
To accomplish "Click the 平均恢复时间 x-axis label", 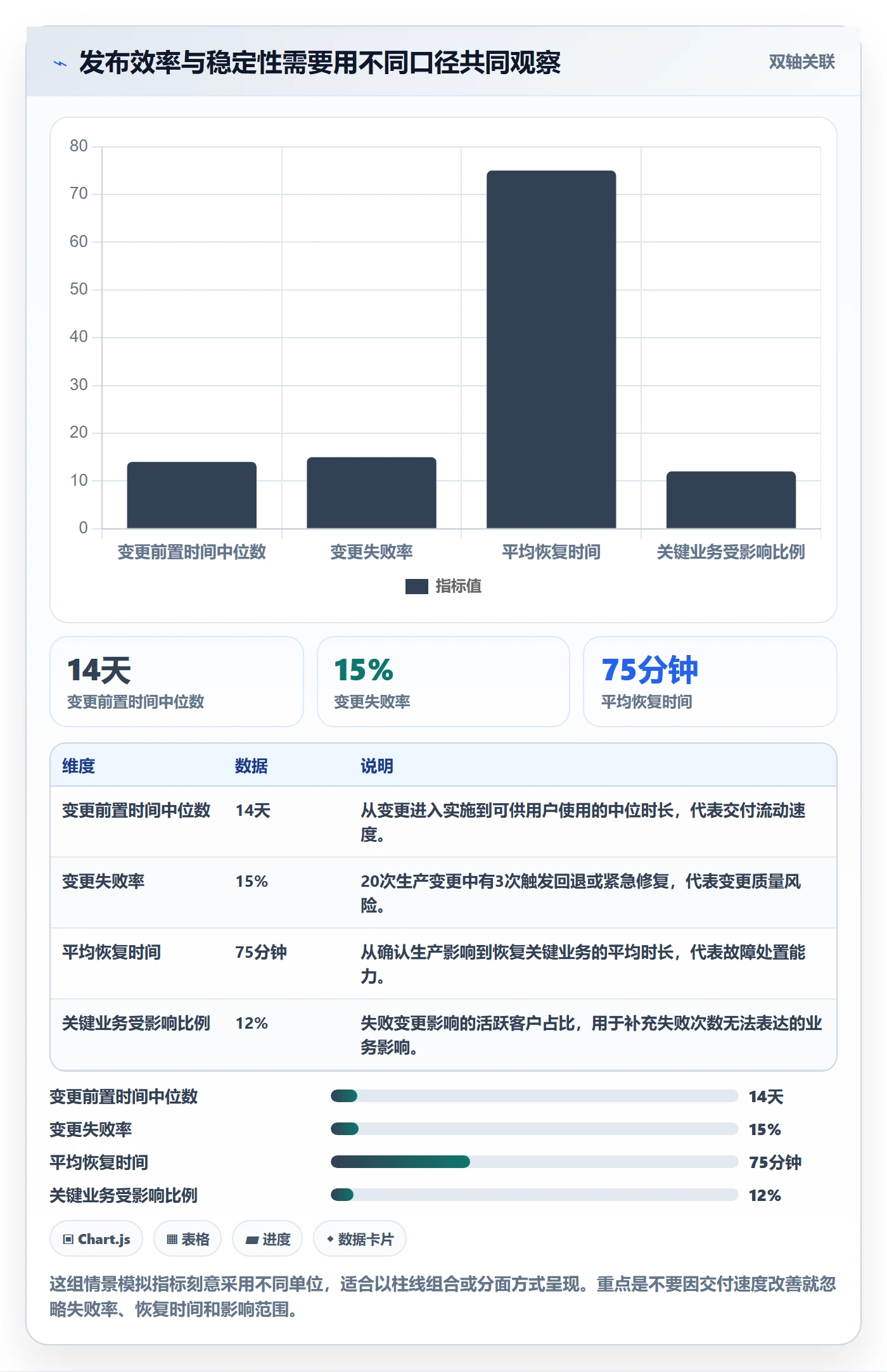I will pos(551,552).
